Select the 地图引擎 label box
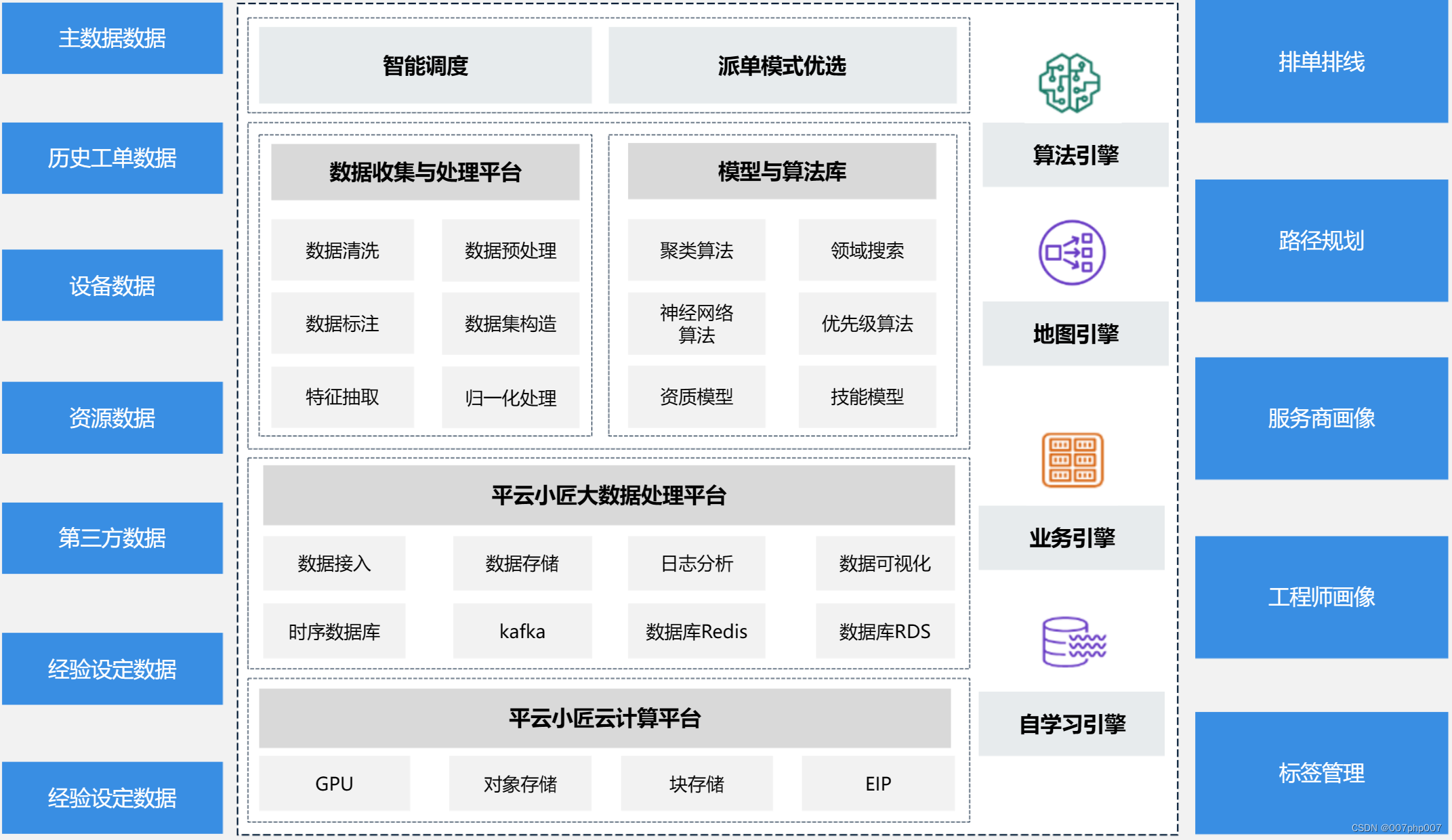Screen dimensions: 1452x840 point(1075,334)
